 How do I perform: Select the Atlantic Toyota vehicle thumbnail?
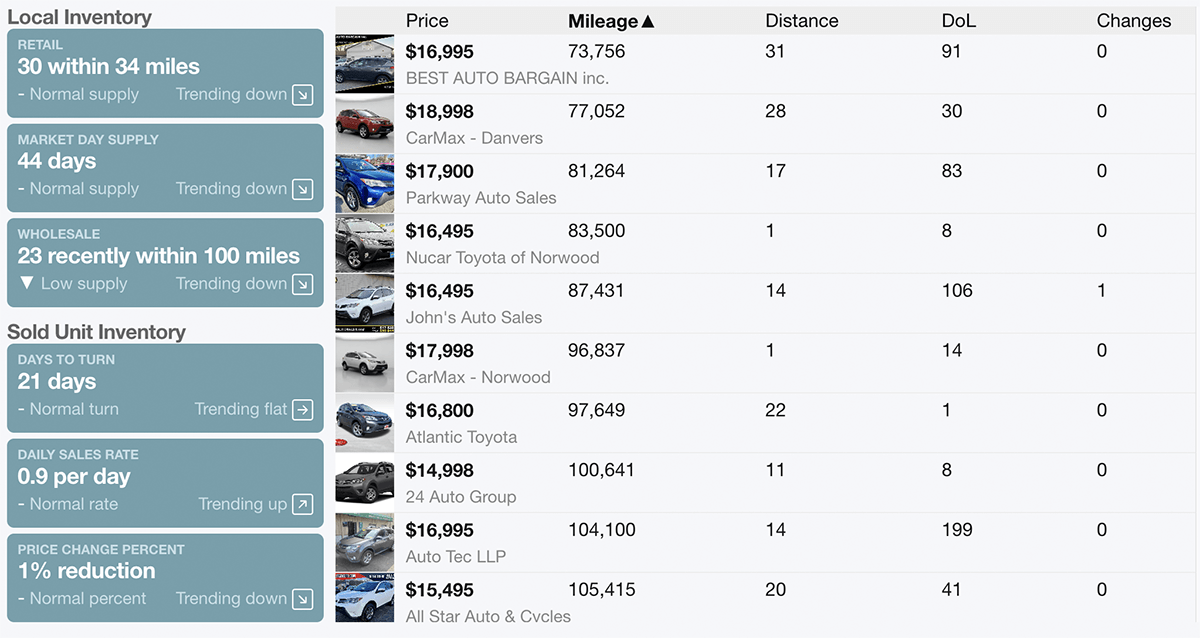[365, 423]
